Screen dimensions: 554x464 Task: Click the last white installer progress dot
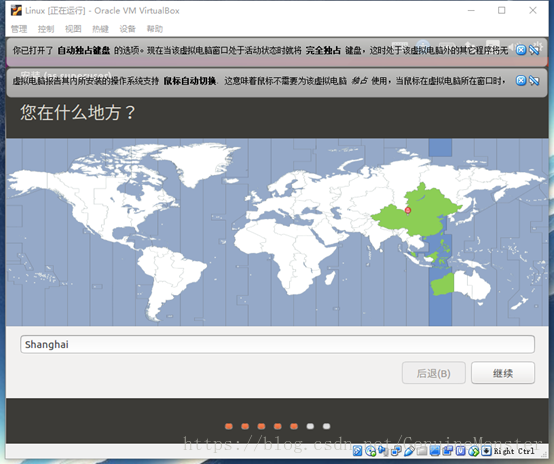326,426
